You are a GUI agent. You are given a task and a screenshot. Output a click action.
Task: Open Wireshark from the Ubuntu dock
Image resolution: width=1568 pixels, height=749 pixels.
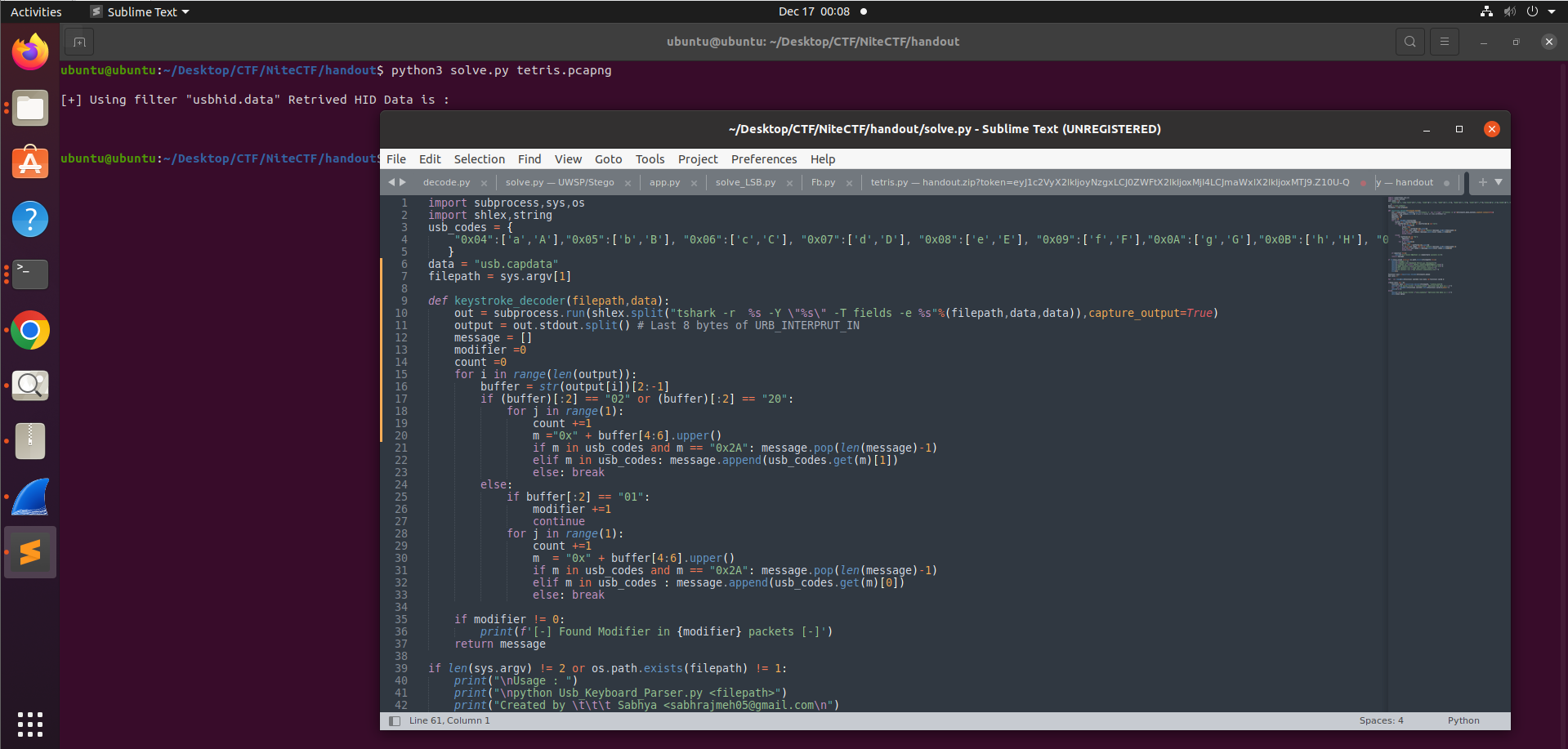pyautogui.click(x=30, y=496)
